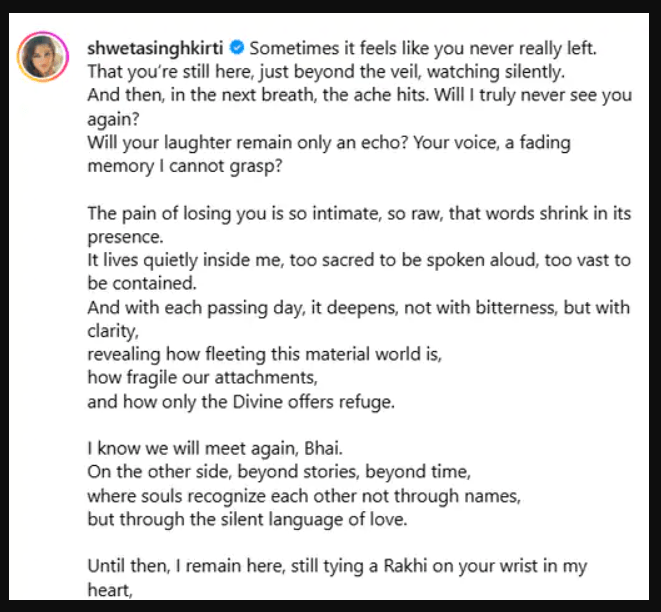Click the line "I know we will meet again, Bhai."
661x612 pixels.
[219, 450]
